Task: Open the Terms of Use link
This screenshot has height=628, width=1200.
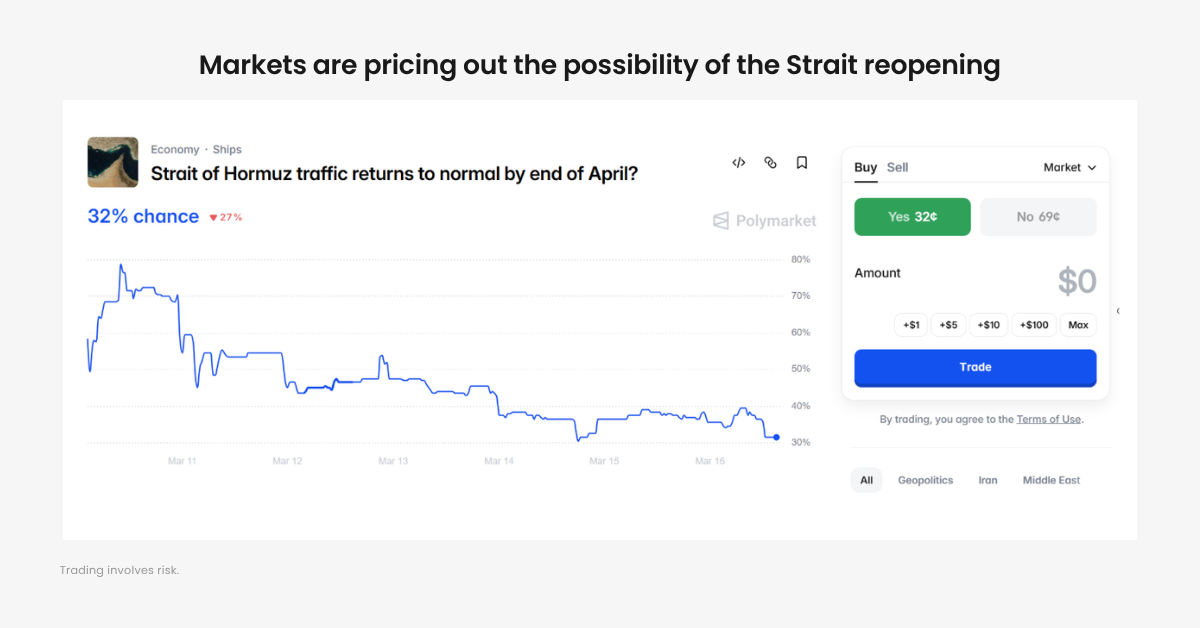Action: [x=1049, y=419]
